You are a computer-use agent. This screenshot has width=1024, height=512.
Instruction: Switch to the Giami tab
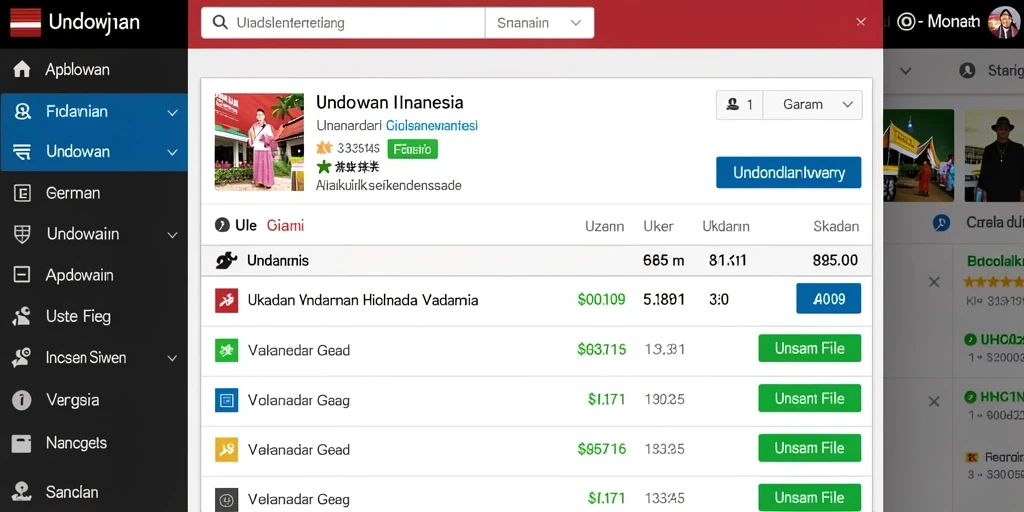point(285,226)
